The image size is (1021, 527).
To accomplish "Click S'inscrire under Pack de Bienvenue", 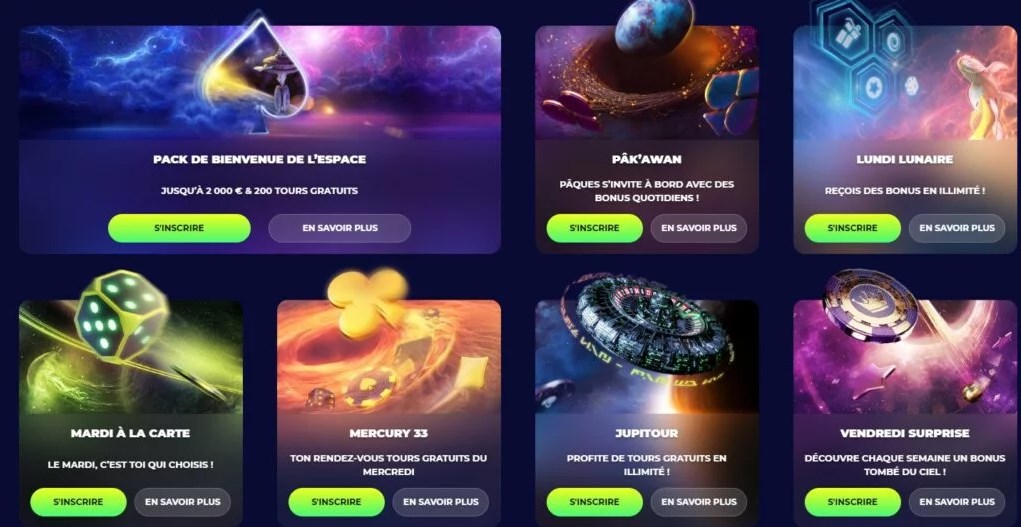I will point(179,228).
